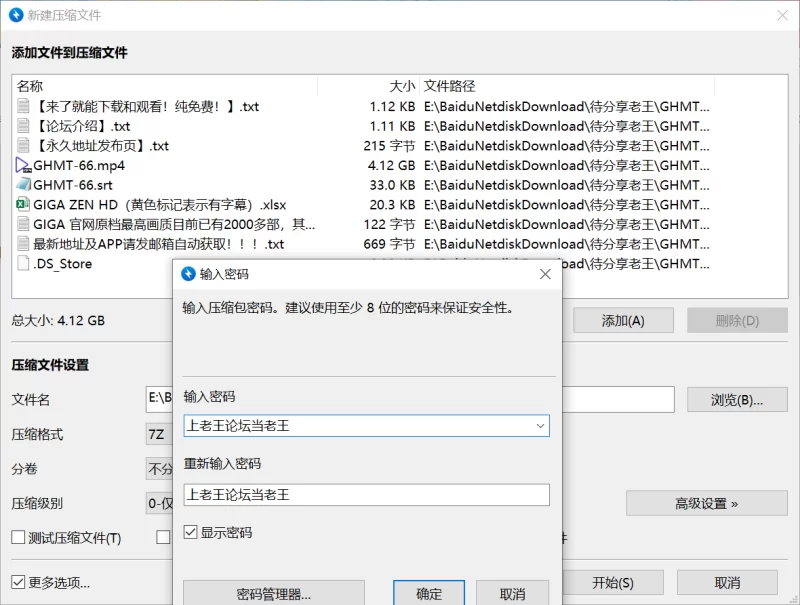Click the GHMT-66.srt subtitle file icon
The height and width of the screenshot is (605, 800).
[24, 185]
